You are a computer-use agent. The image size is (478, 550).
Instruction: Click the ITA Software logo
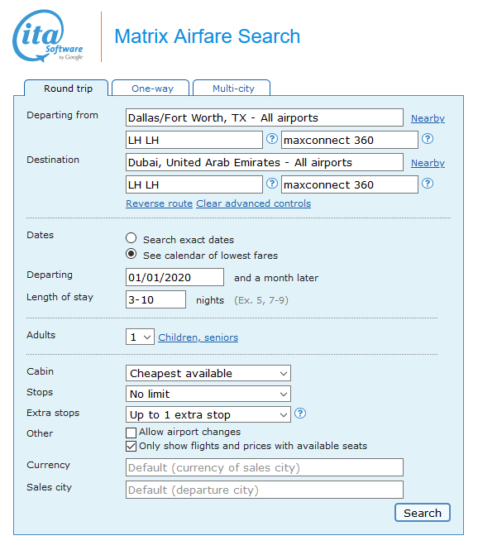(x=48, y=36)
